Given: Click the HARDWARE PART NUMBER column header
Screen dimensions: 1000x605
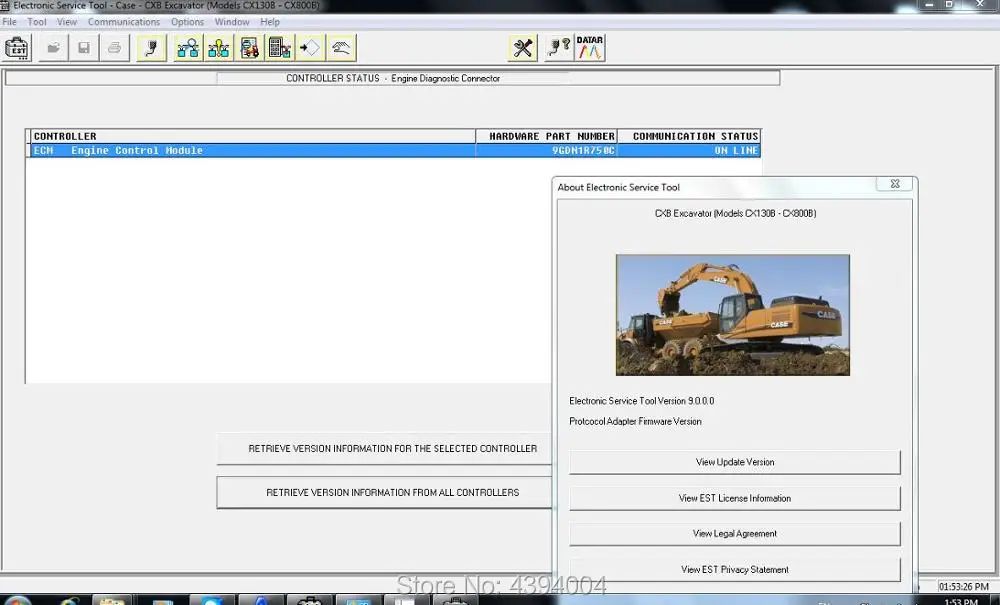Looking at the screenshot, I should coord(547,136).
